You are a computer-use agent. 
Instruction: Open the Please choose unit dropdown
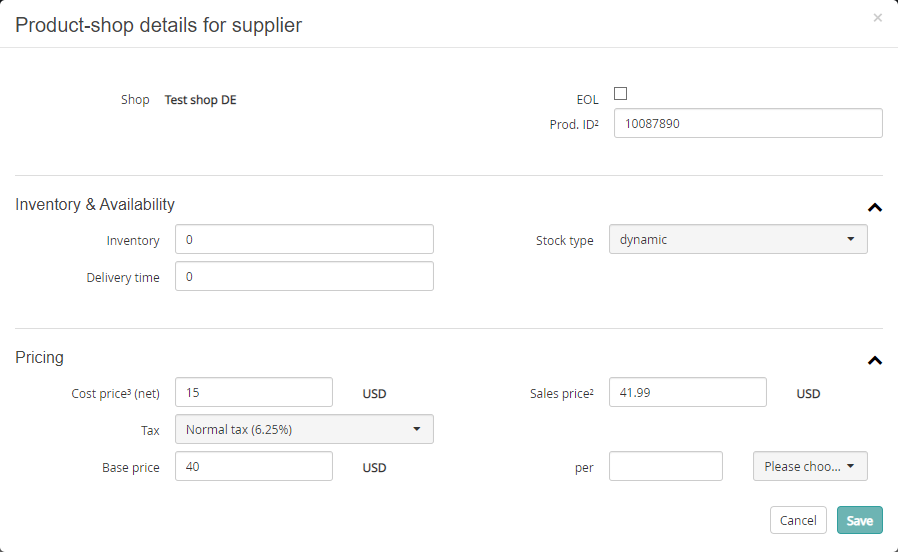[810, 466]
